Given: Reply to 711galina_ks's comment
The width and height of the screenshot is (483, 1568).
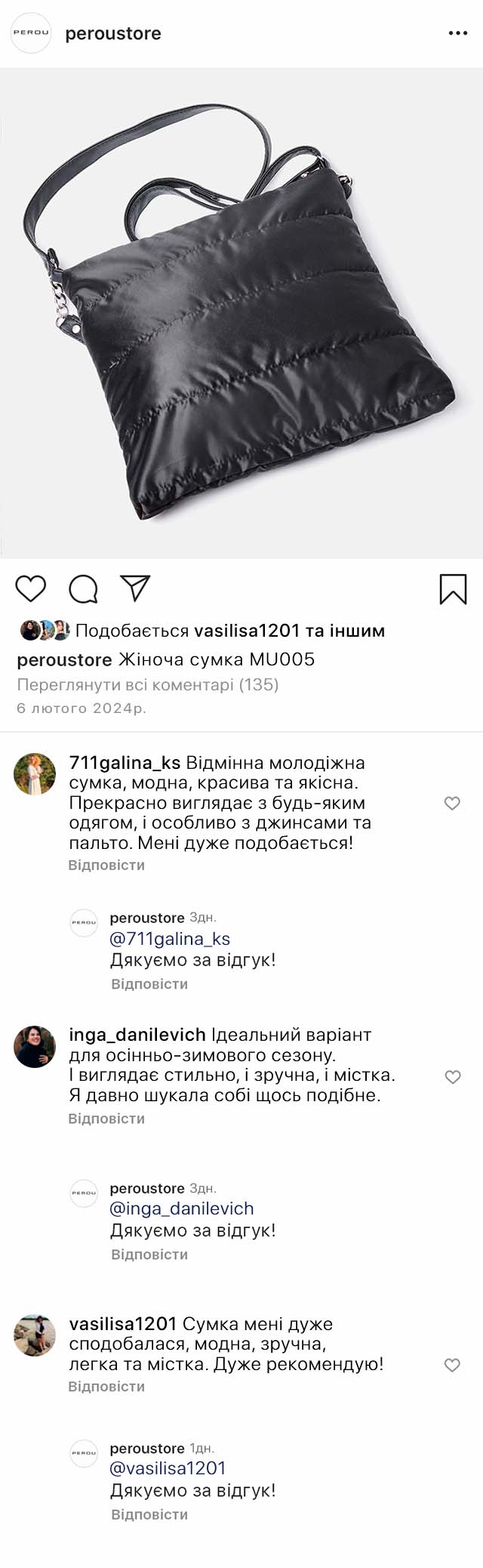Looking at the screenshot, I should [106, 865].
